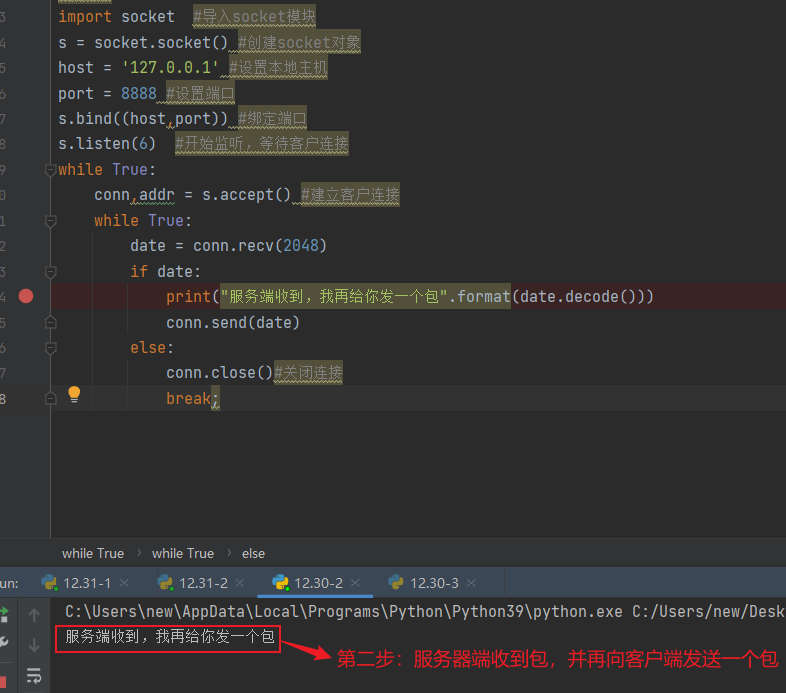The height and width of the screenshot is (693, 786).
Task: Click console output '服务端收到，我再给你发一个包'
Action: coord(170,637)
